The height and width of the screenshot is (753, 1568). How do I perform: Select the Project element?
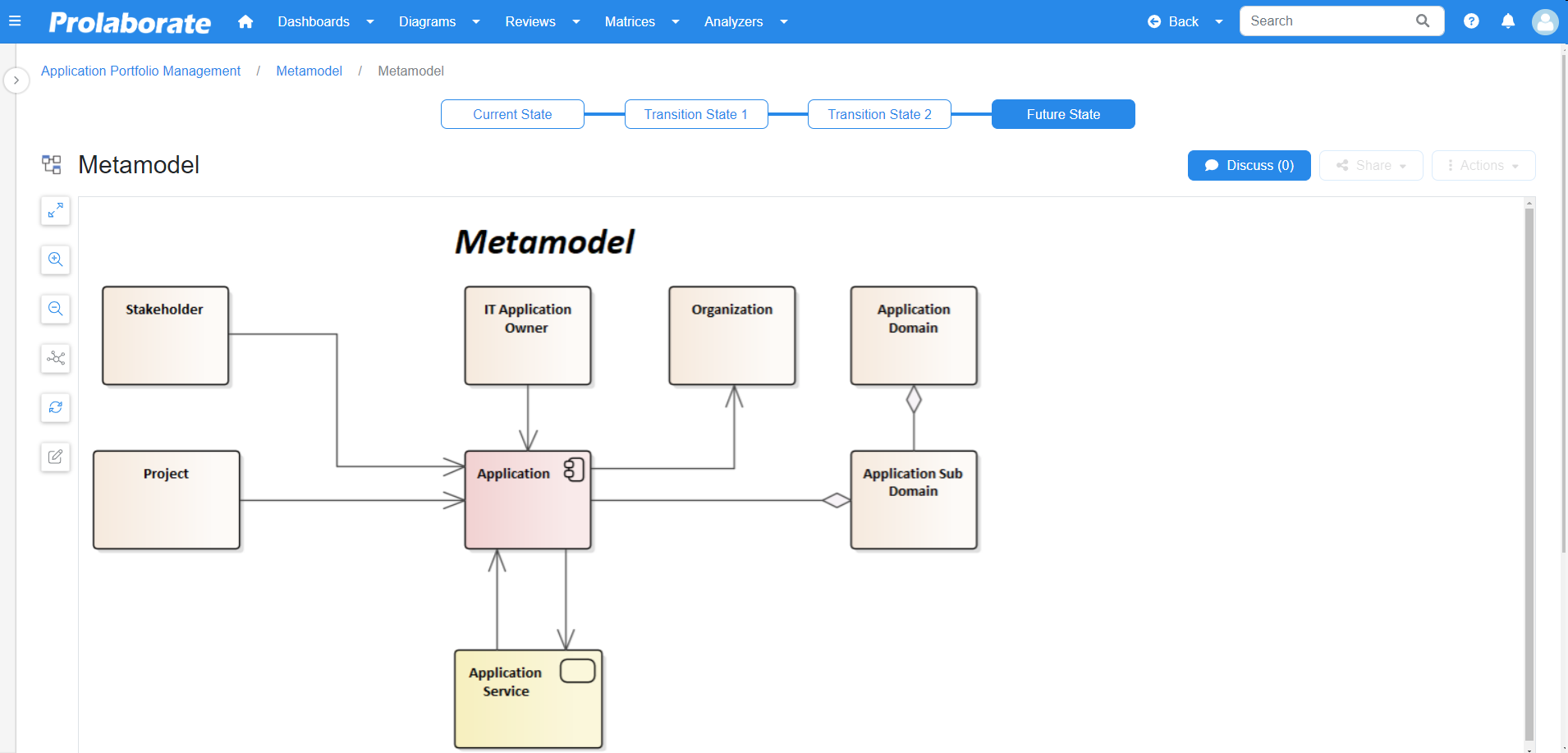167,499
